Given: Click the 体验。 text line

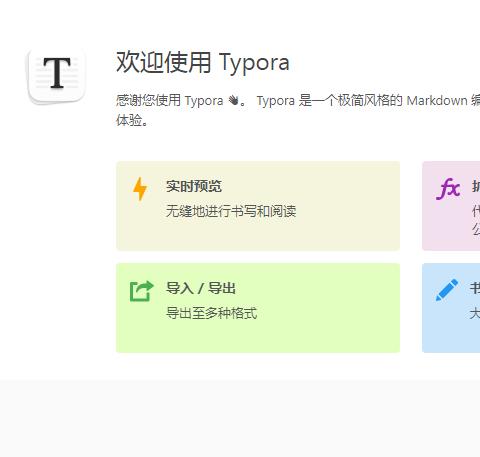Looking at the screenshot, I should (x=132, y=120).
